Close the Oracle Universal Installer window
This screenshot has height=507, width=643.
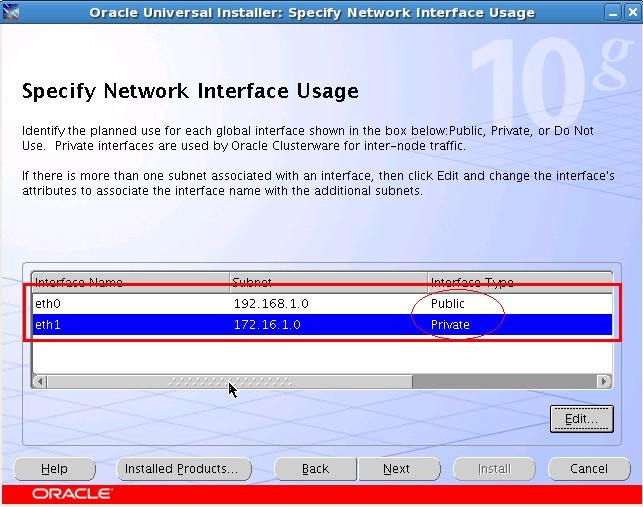tap(632, 13)
